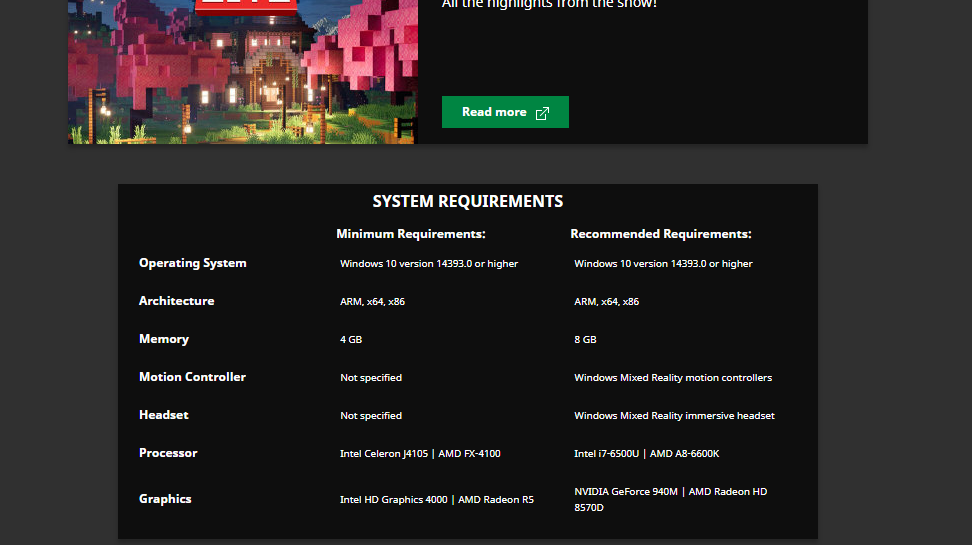Click the external link icon on Read more
Viewport: 972px width, 545px height.
tap(543, 113)
